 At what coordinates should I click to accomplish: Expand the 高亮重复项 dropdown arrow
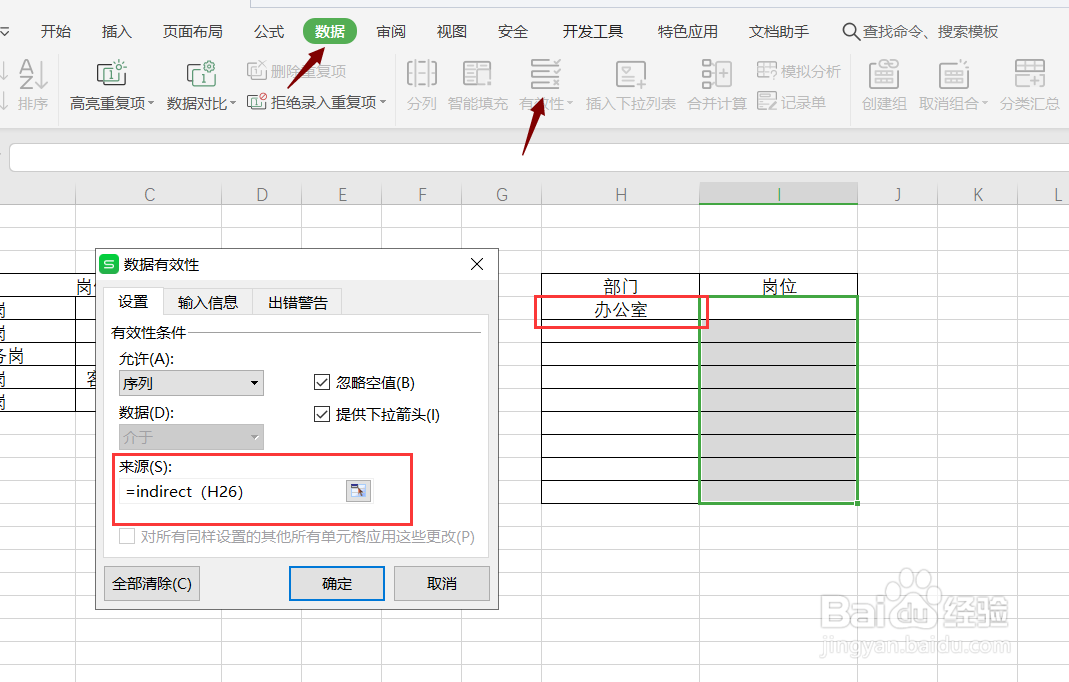[x=153, y=104]
